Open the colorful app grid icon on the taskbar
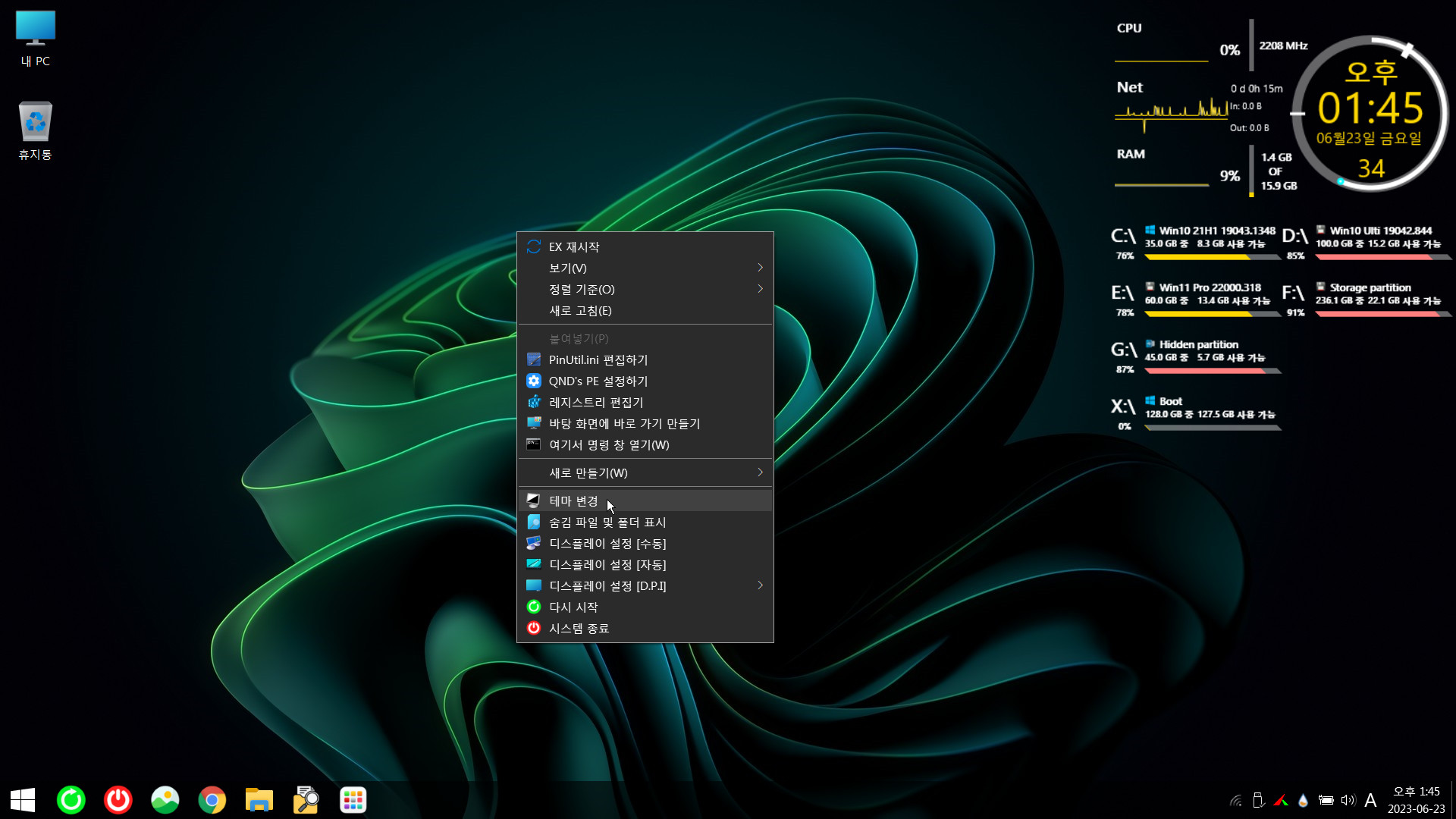The image size is (1456, 819). point(353,800)
